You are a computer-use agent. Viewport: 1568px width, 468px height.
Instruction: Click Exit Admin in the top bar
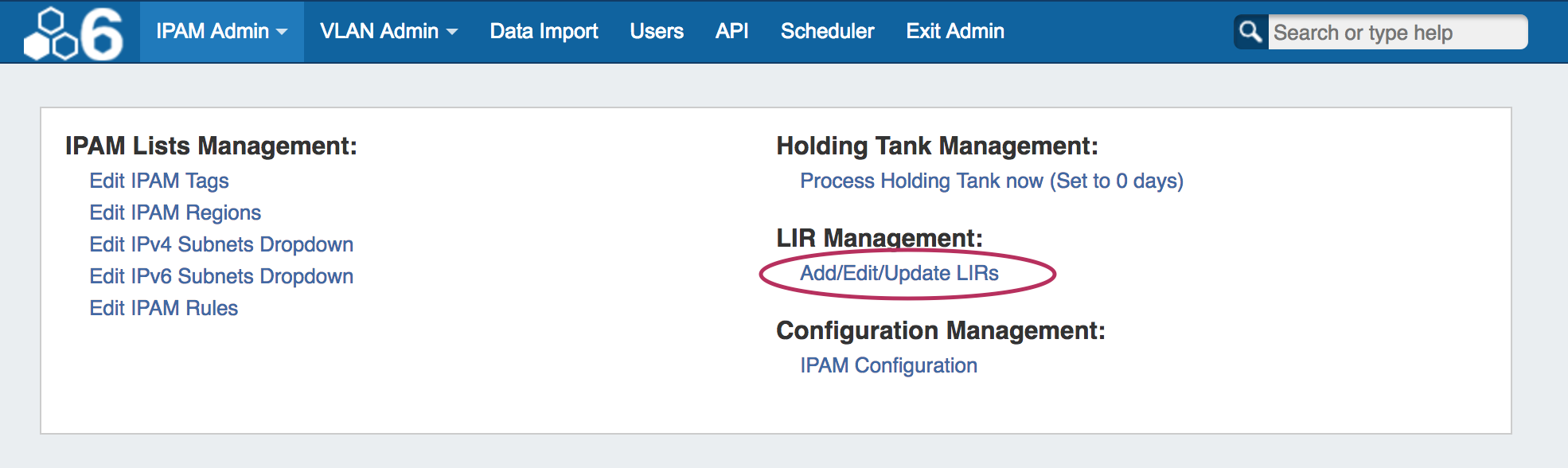[955, 31]
